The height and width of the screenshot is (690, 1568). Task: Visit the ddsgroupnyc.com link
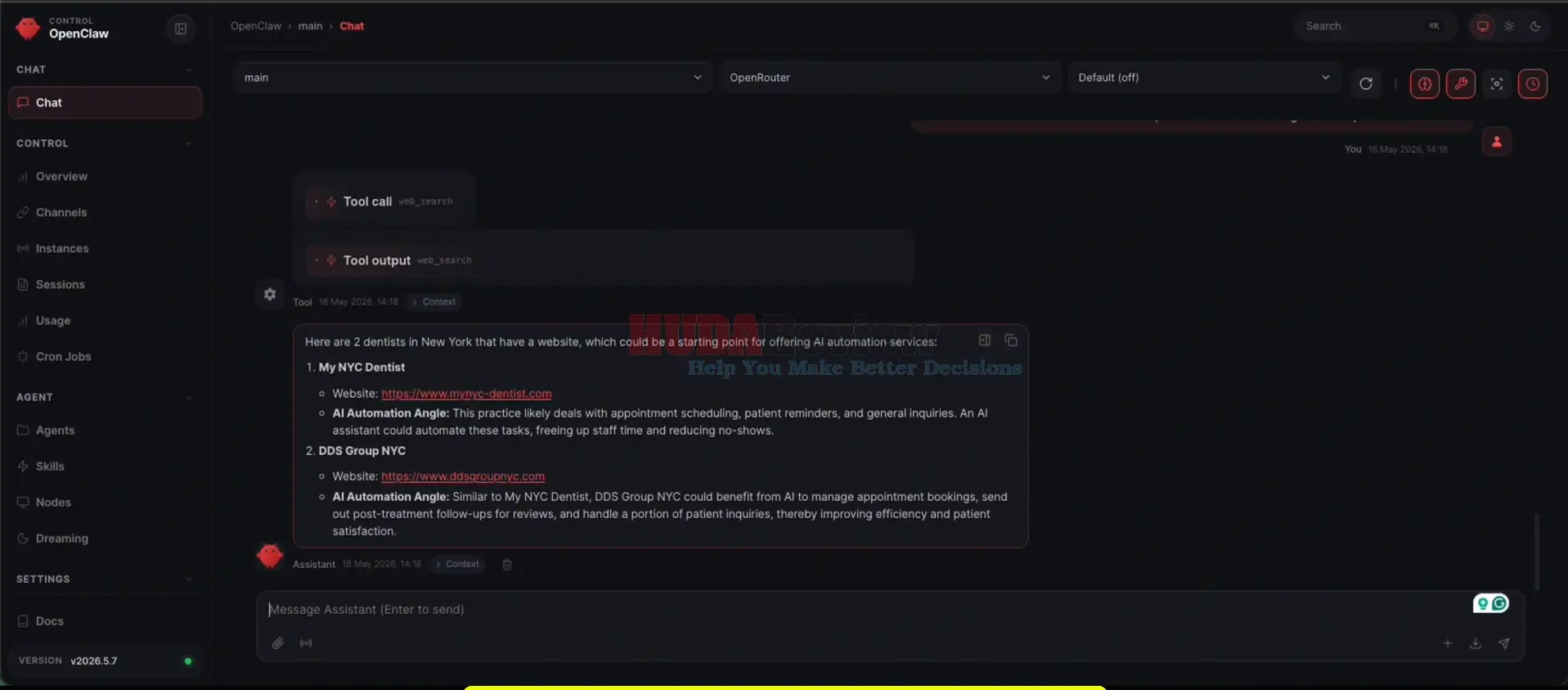(x=463, y=476)
